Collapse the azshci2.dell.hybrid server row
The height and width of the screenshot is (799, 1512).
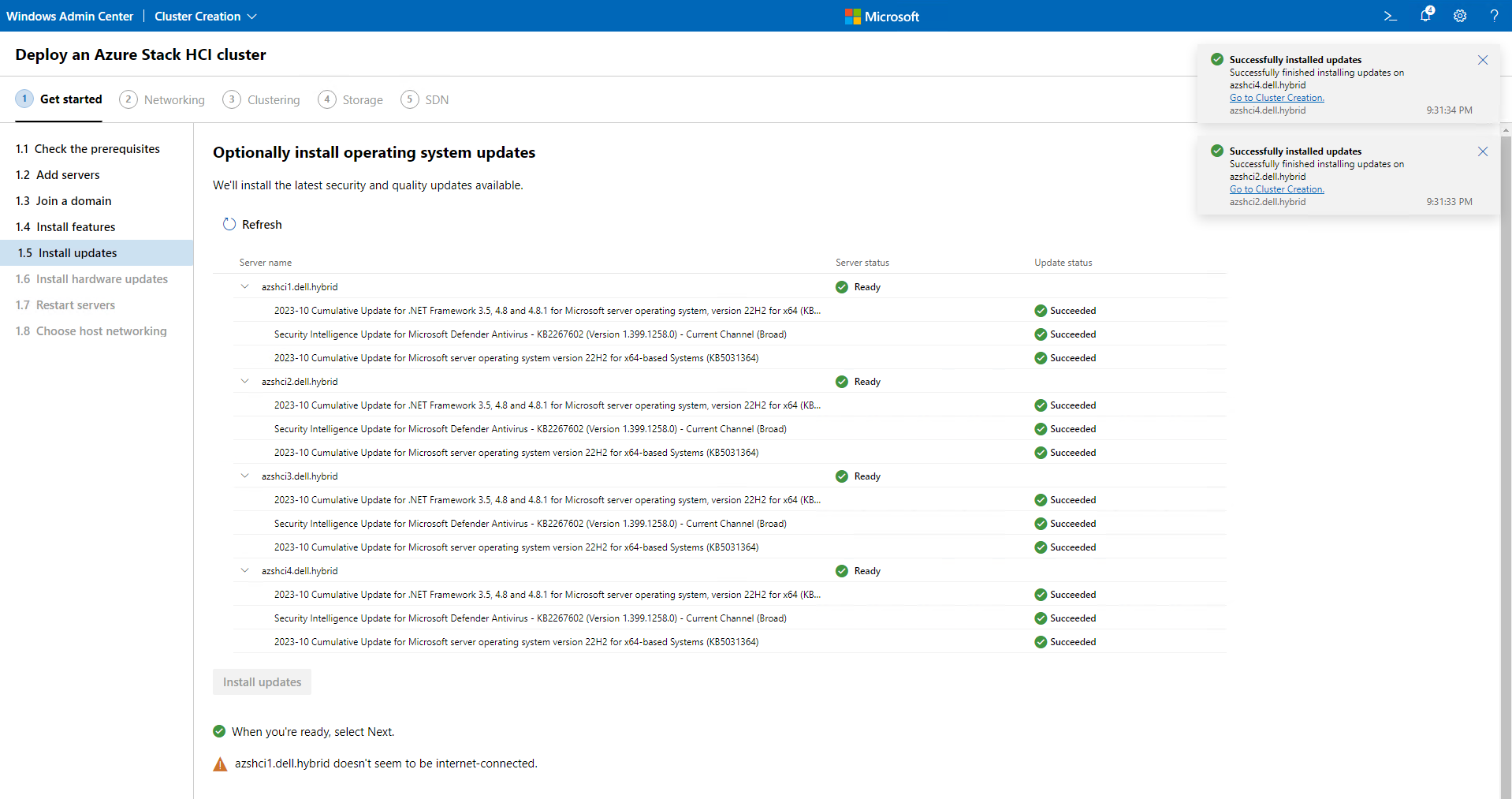point(244,381)
